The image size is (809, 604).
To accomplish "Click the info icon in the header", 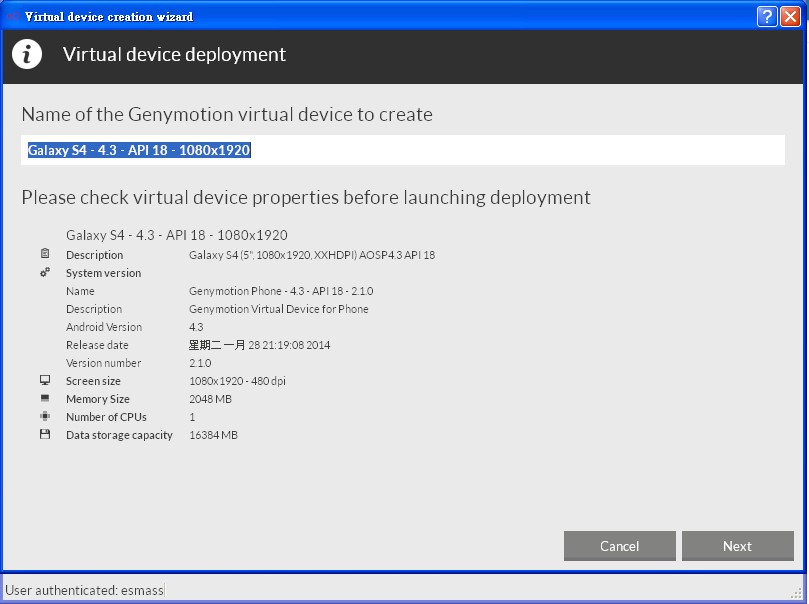I will (x=27, y=55).
